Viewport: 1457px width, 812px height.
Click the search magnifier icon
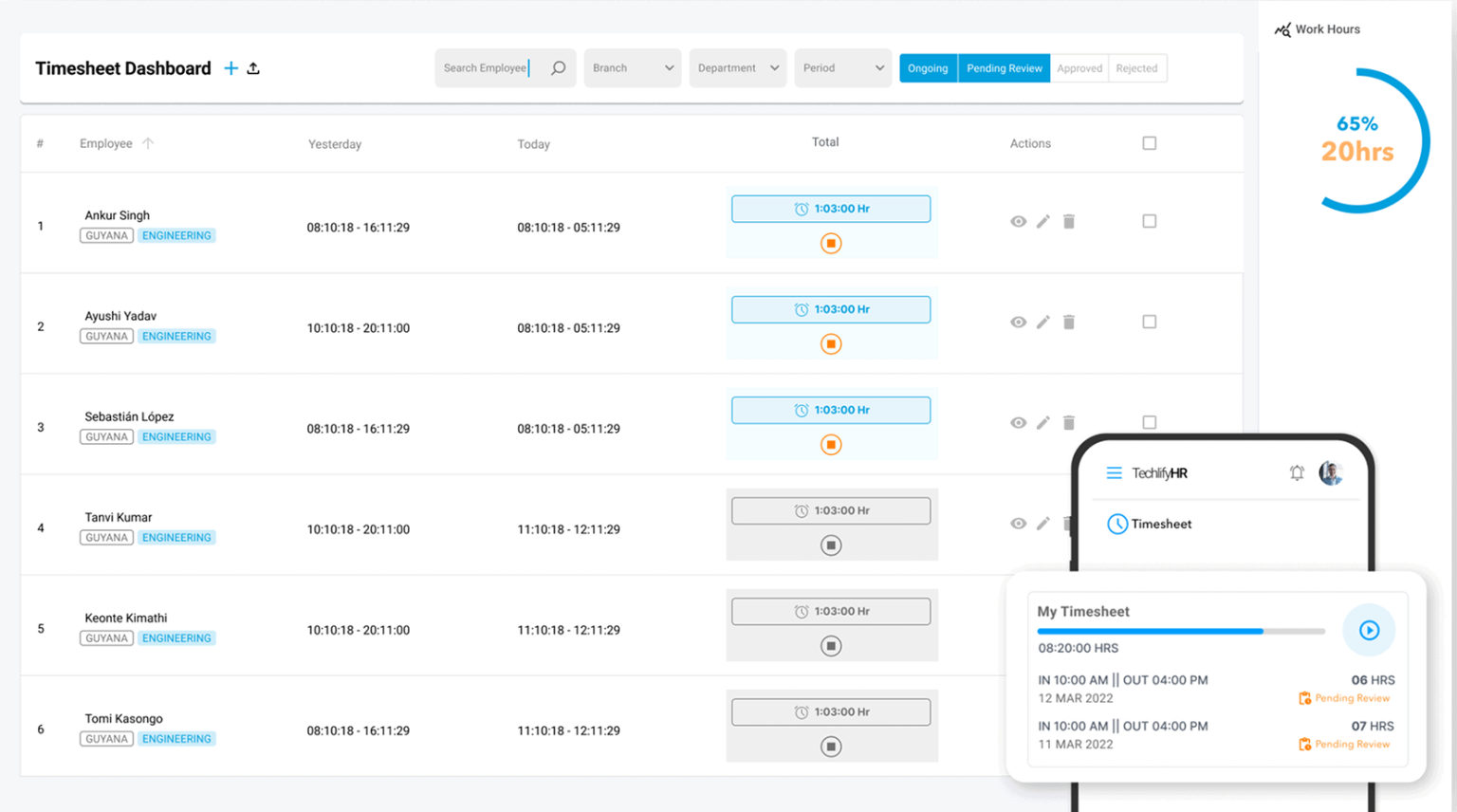(559, 68)
